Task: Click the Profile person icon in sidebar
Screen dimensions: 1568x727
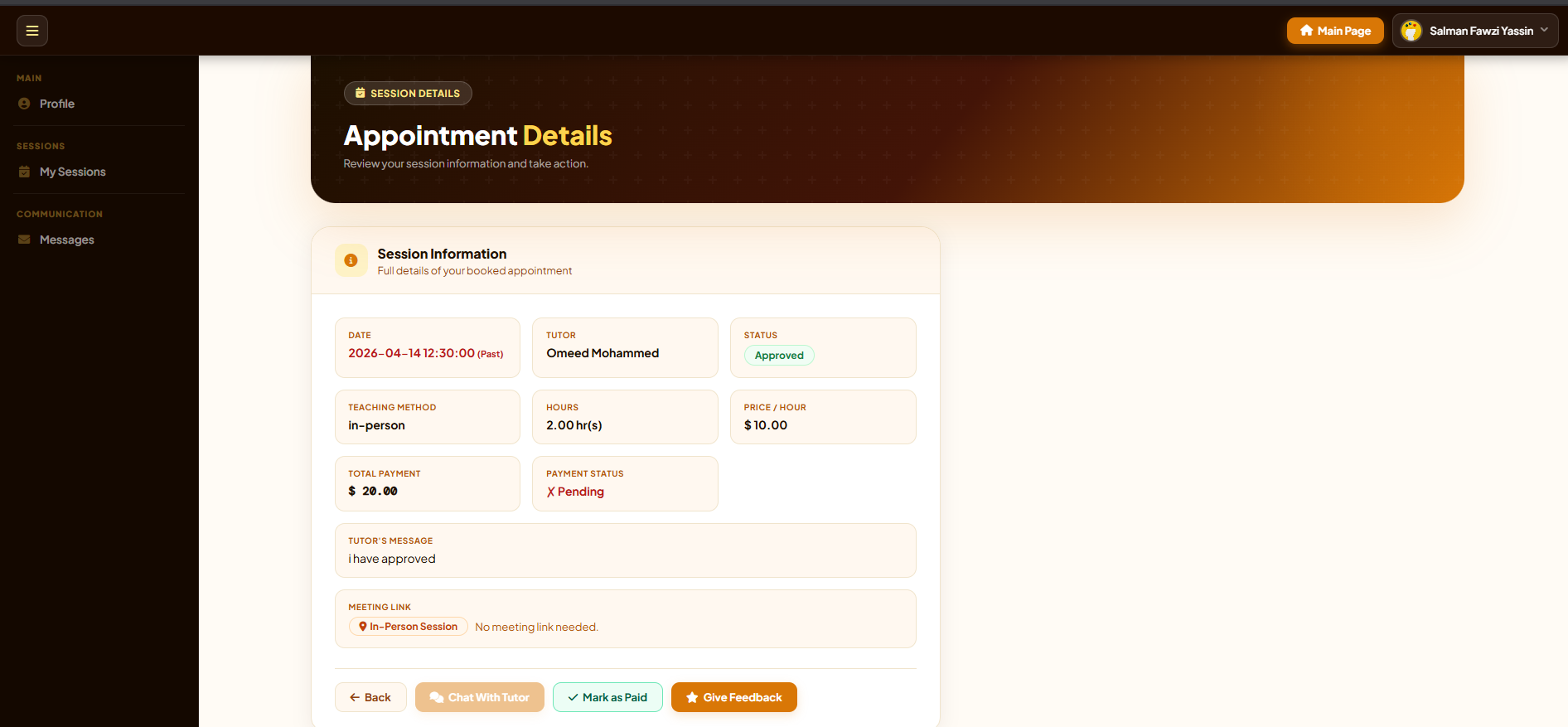Action: coord(24,104)
